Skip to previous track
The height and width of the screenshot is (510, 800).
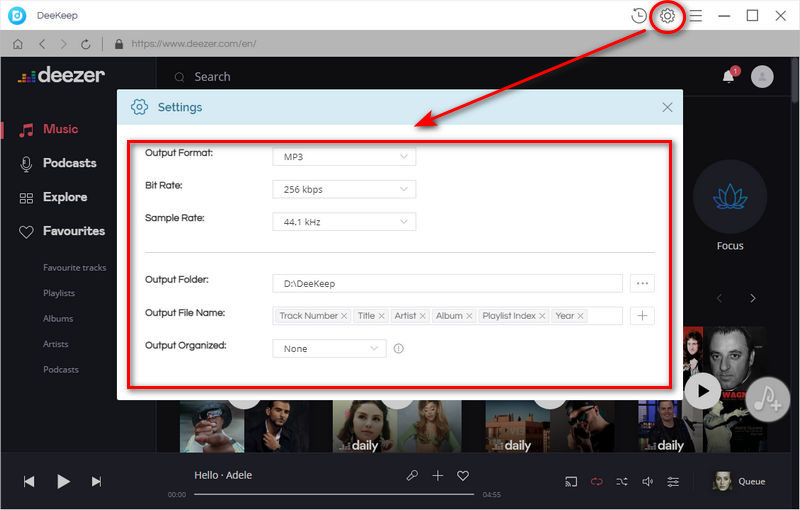coord(29,481)
